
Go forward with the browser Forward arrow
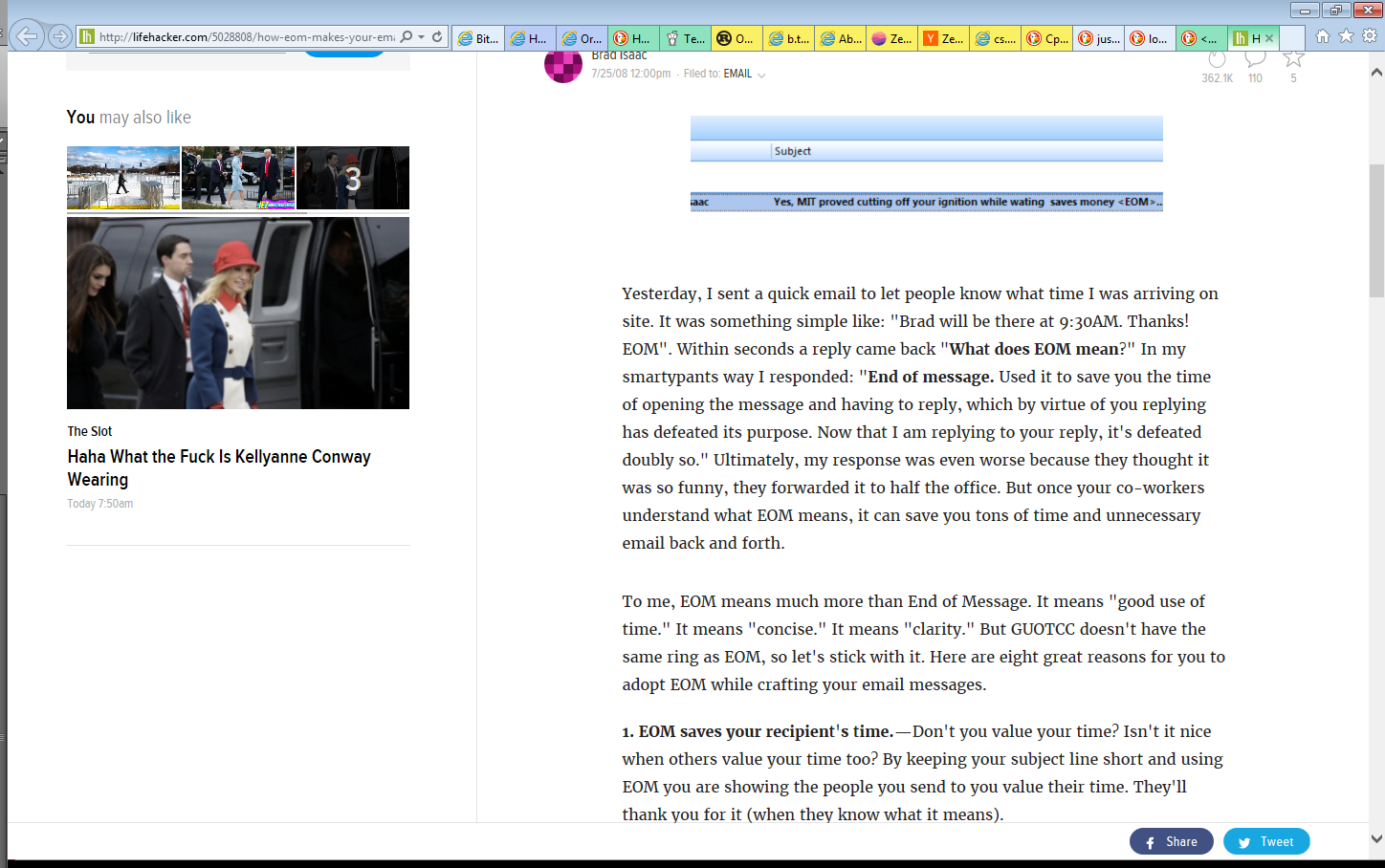[60, 36]
